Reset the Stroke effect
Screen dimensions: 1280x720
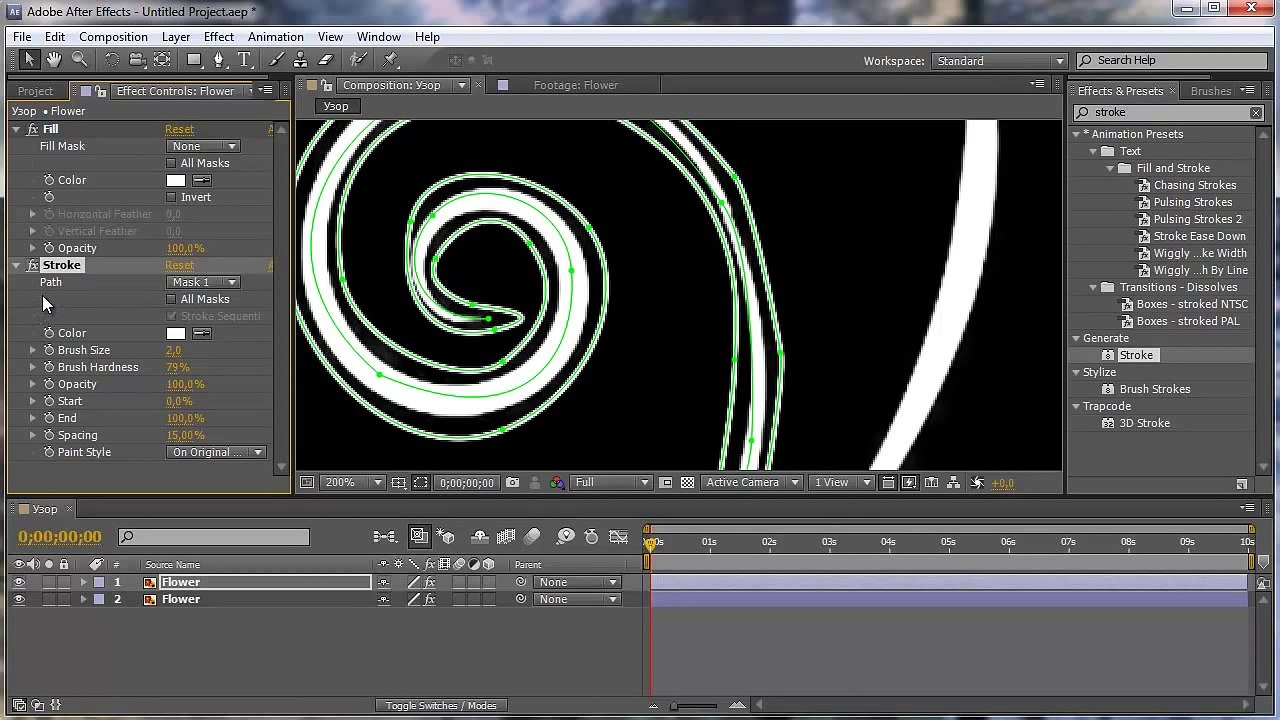click(x=180, y=265)
